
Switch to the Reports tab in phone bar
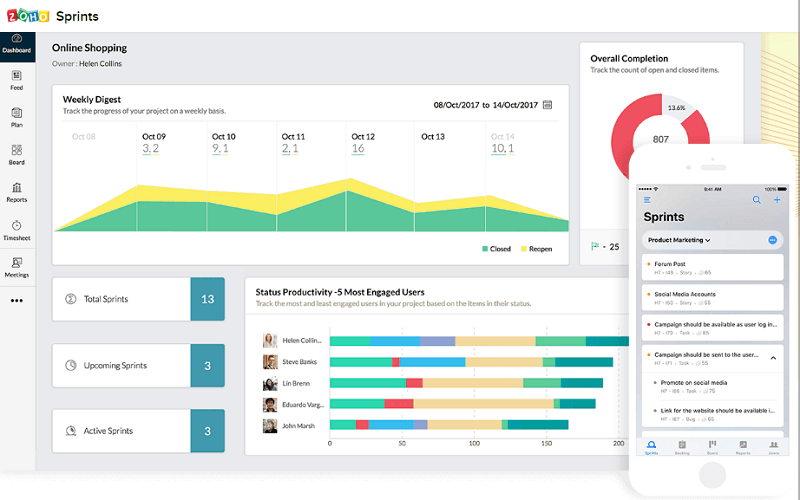coord(743,447)
